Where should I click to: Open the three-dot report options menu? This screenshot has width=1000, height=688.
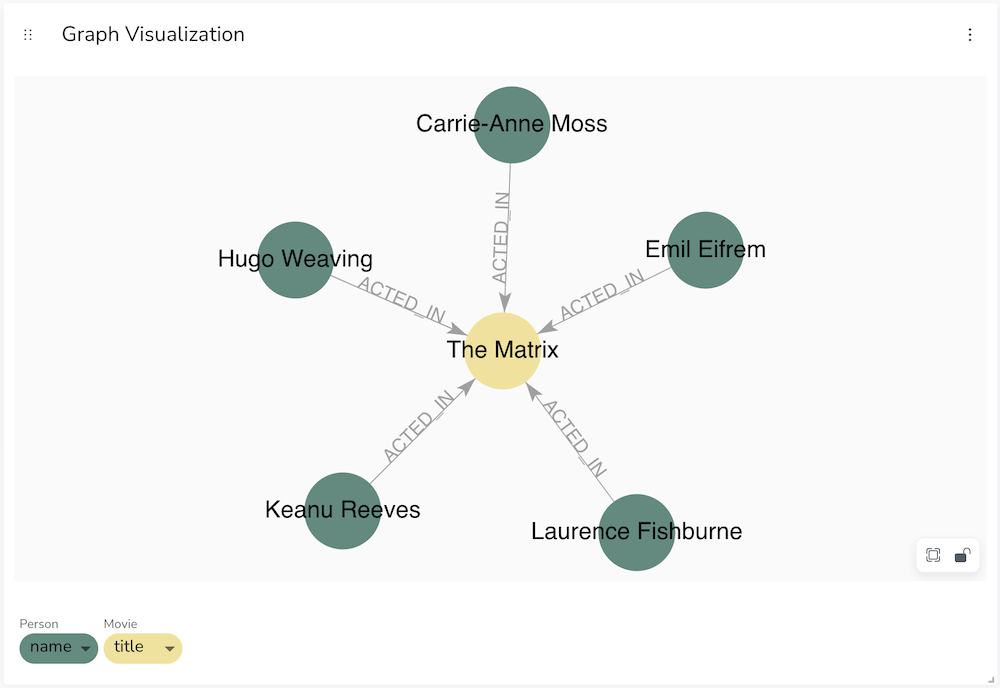pos(969,34)
